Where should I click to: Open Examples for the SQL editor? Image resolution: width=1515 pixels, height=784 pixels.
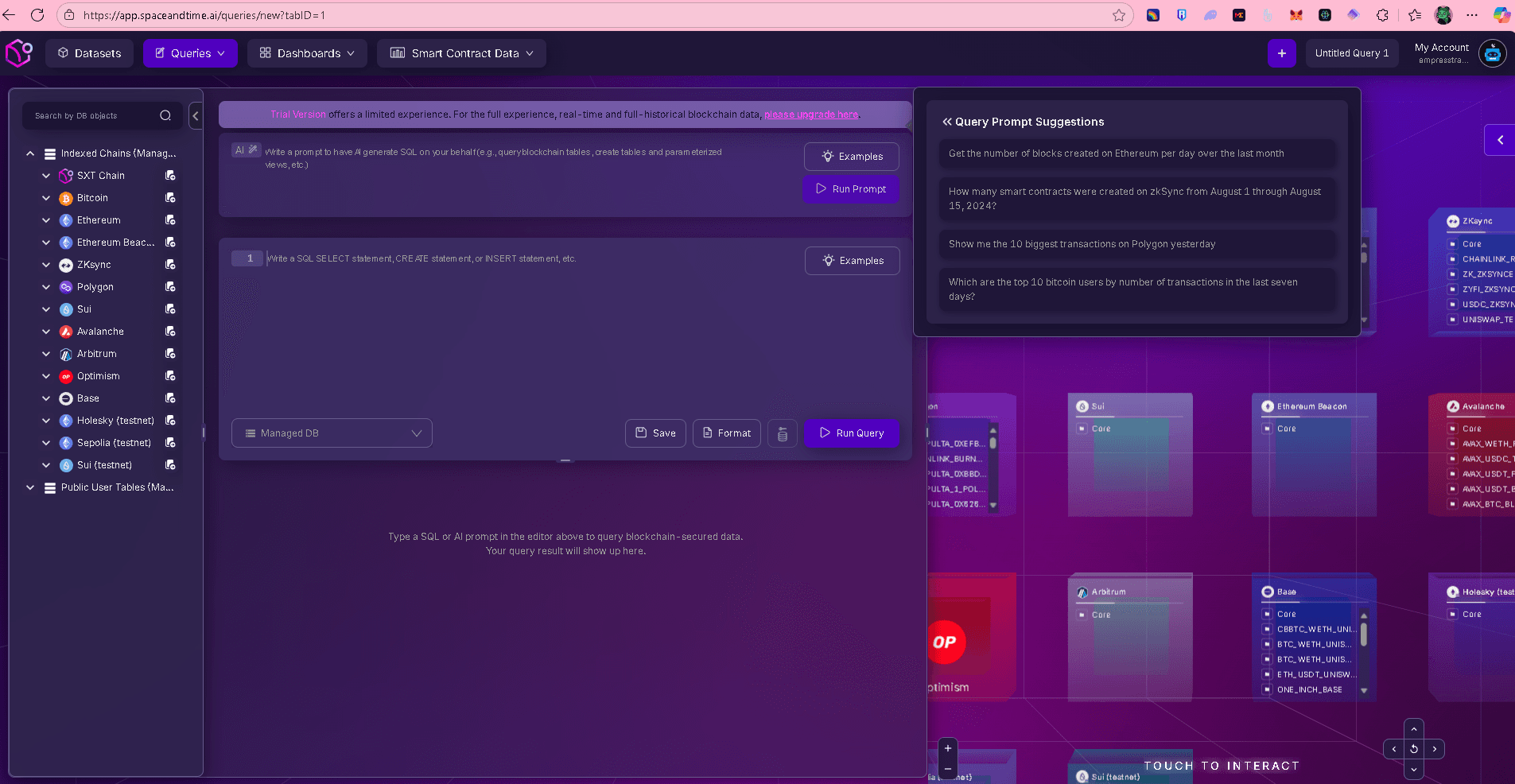[853, 261]
